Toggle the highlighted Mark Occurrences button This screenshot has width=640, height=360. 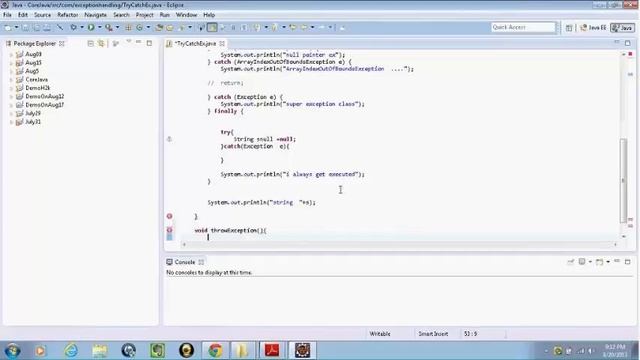pos(212,27)
